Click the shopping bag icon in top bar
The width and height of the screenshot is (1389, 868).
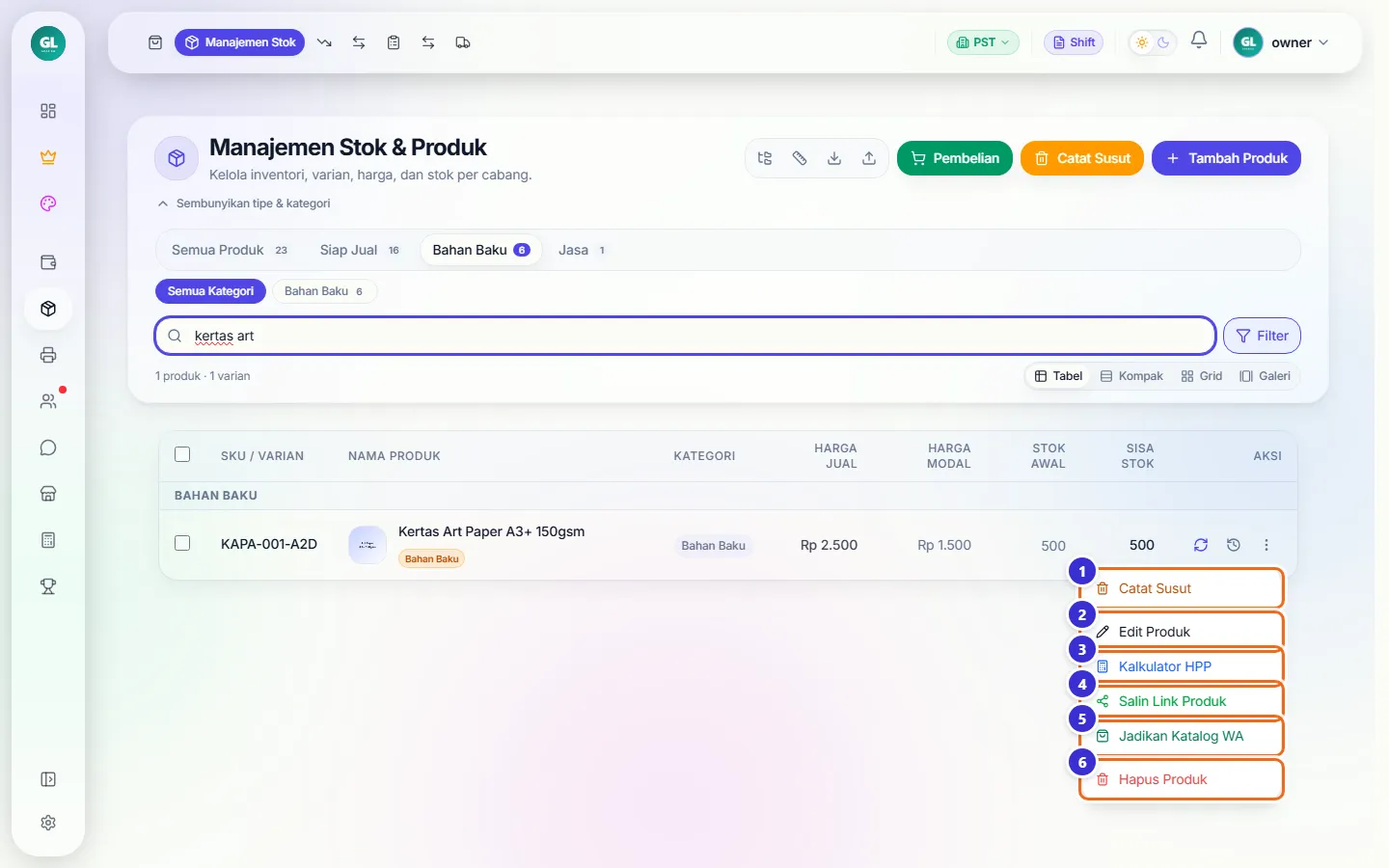155,42
